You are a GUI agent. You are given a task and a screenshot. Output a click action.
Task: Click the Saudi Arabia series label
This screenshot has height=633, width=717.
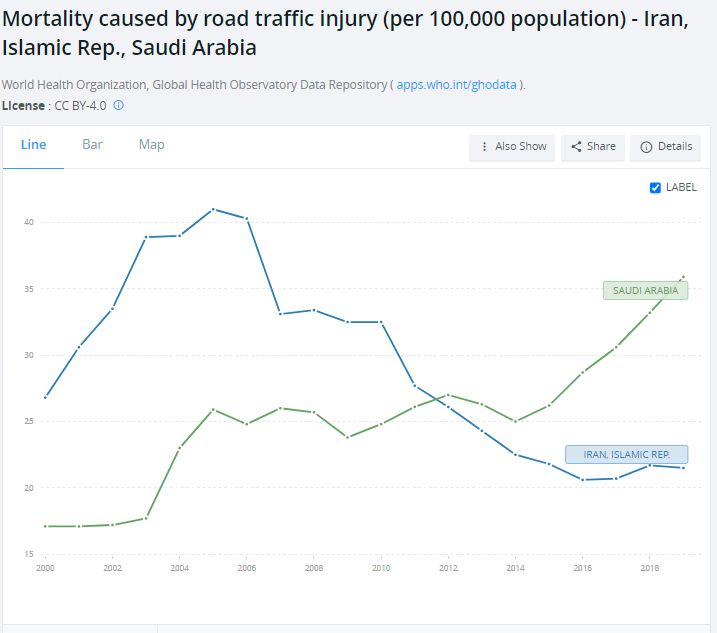click(x=645, y=291)
